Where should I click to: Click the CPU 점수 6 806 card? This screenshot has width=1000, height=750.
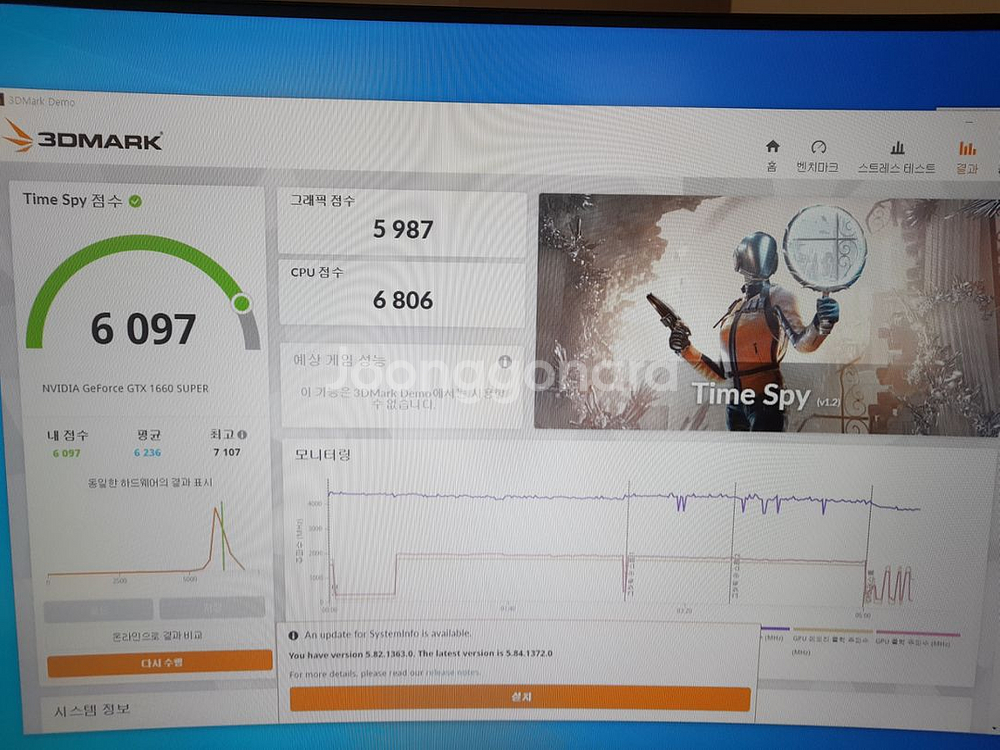pos(402,293)
